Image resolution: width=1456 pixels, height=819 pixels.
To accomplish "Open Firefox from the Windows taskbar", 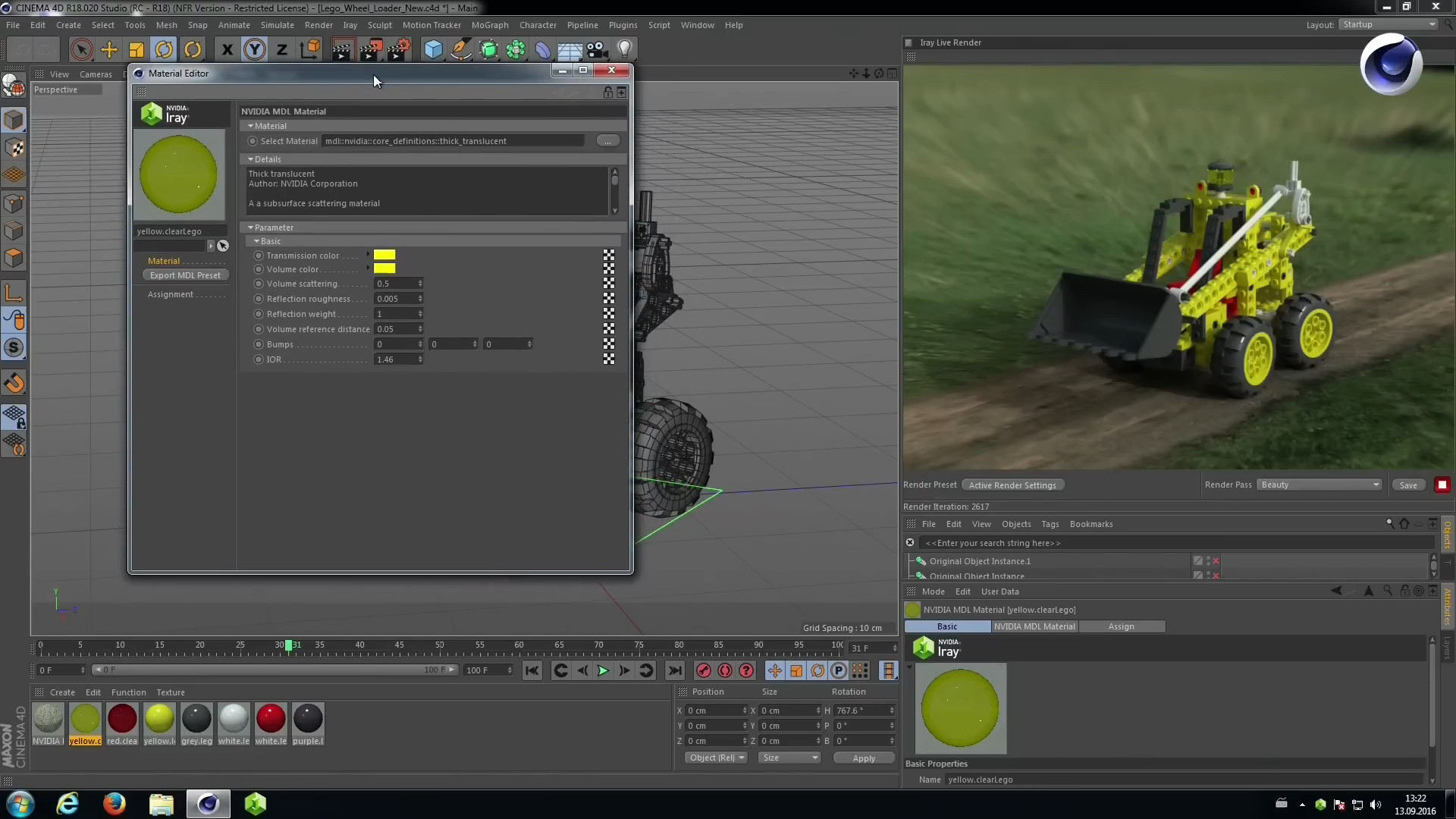I will click(x=115, y=804).
